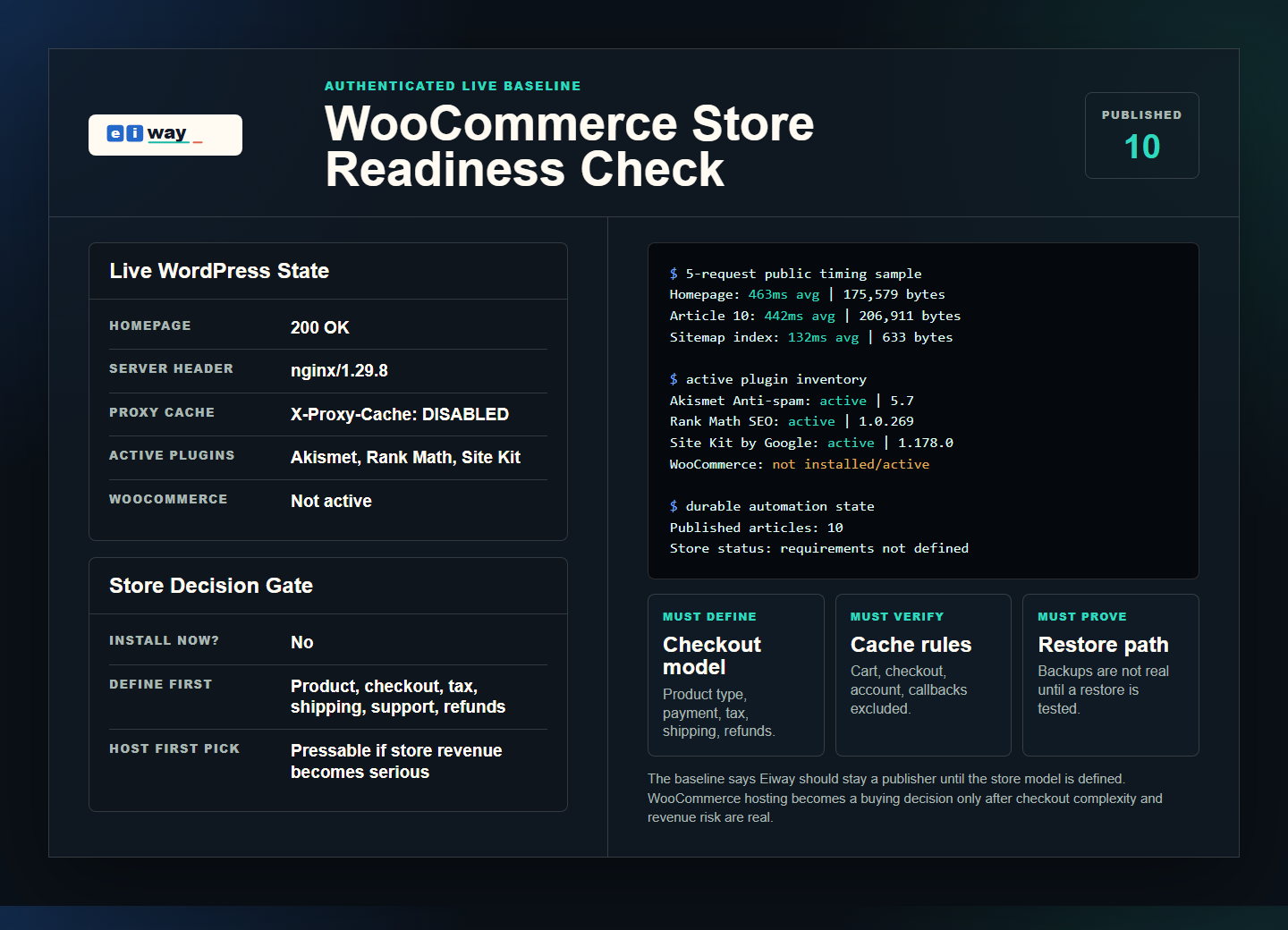Select the 'nginx/1.29.8' server header value
The width and height of the screenshot is (1288, 930).
(x=339, y=370)
